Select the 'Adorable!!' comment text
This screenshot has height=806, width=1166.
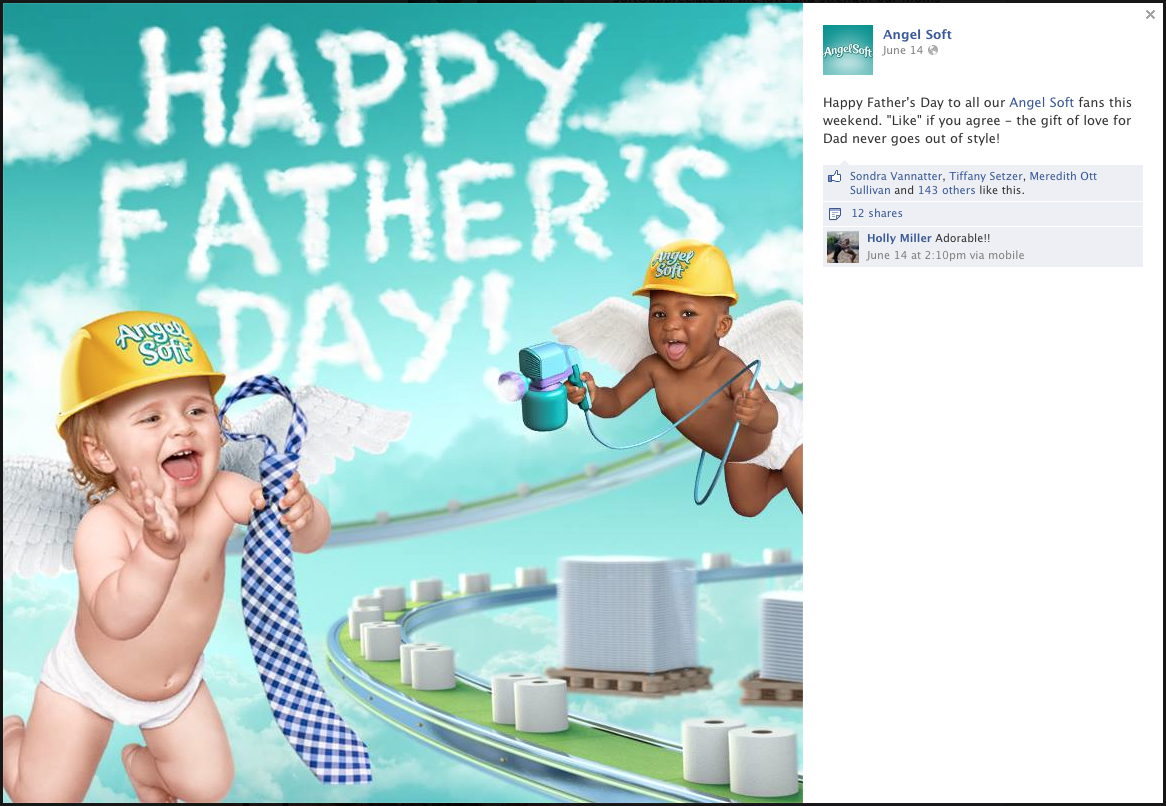[x=962, y=239]
